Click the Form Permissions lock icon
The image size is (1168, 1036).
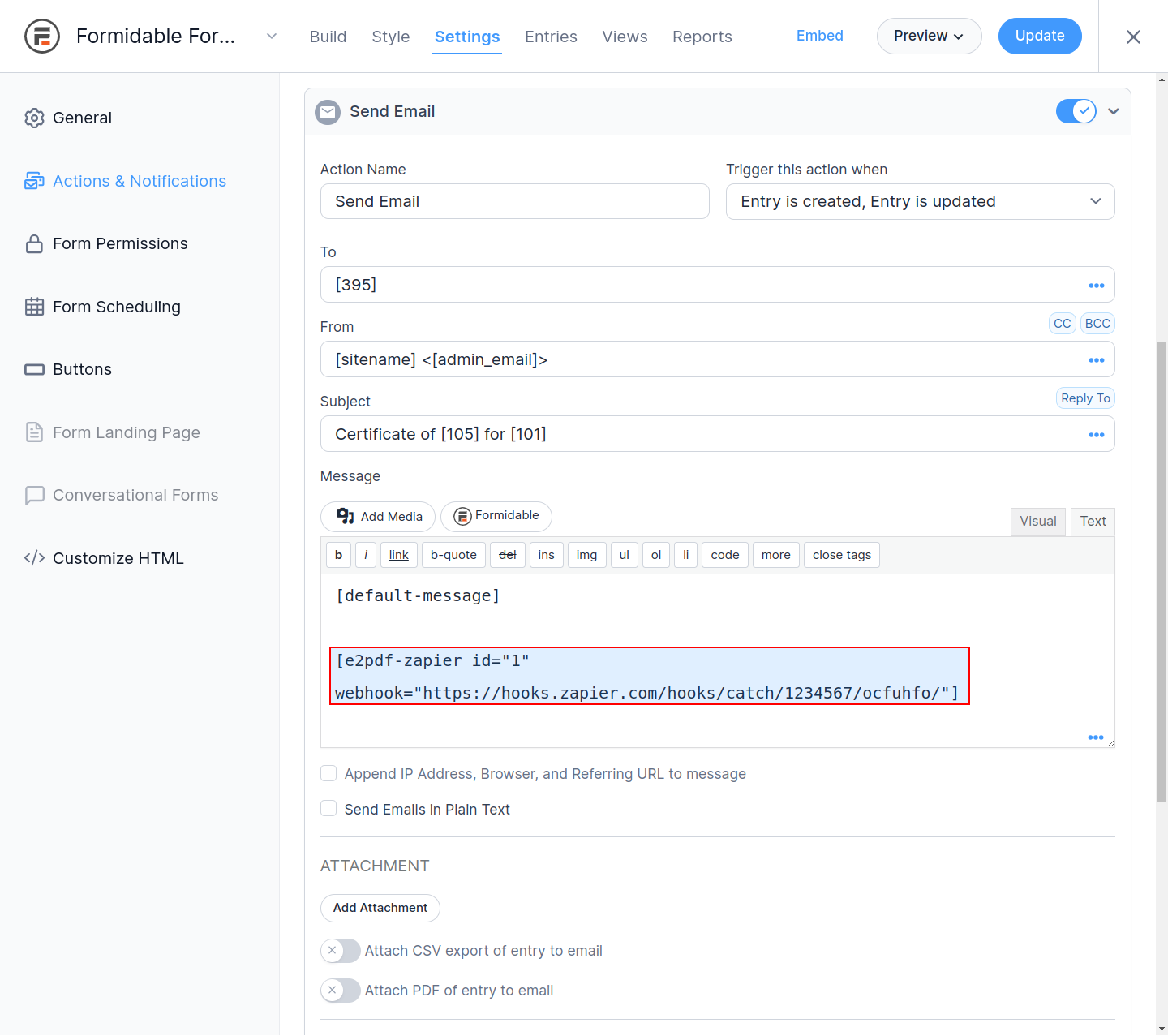34,244
